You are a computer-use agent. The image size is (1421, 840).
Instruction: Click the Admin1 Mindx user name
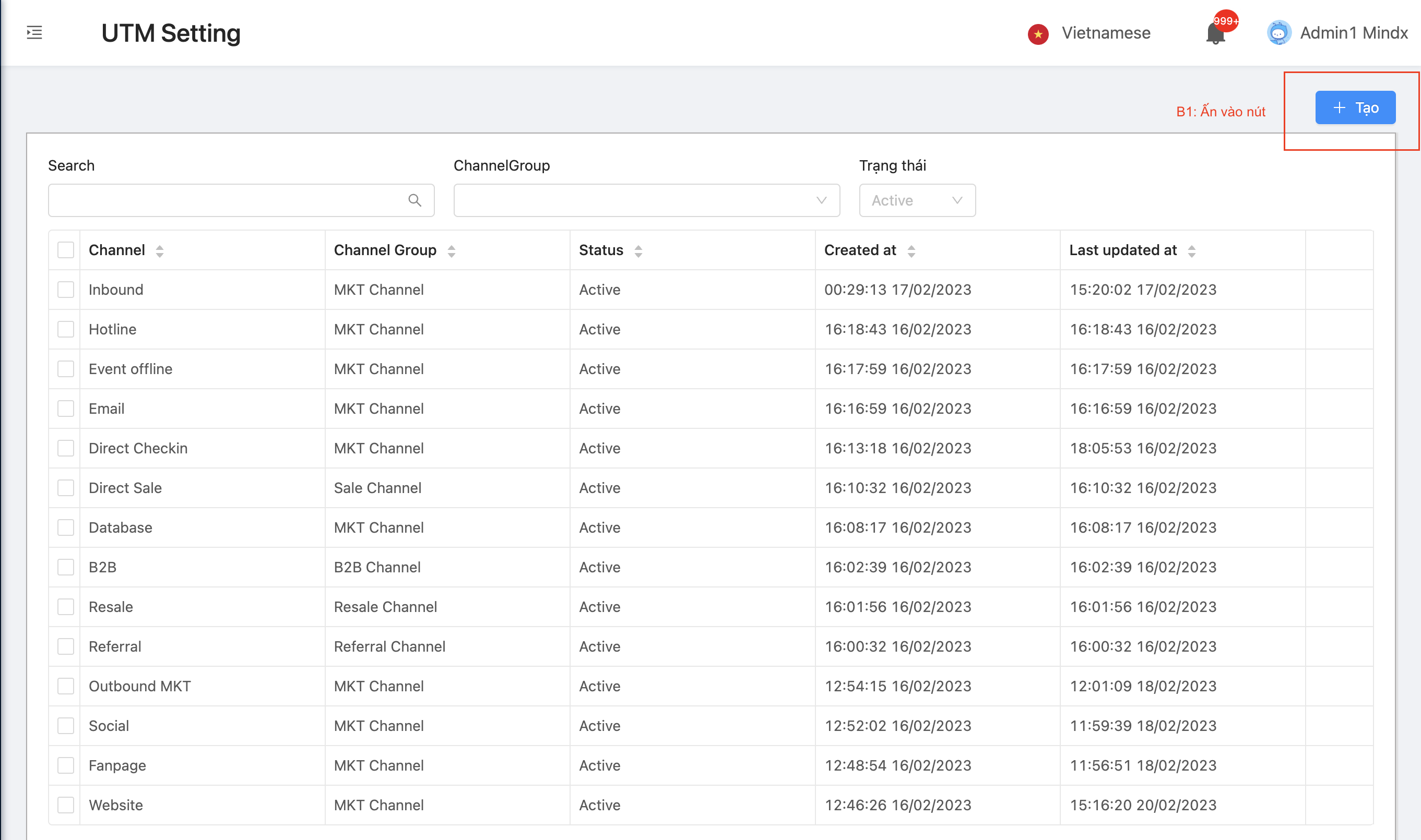coord(1354,33)
